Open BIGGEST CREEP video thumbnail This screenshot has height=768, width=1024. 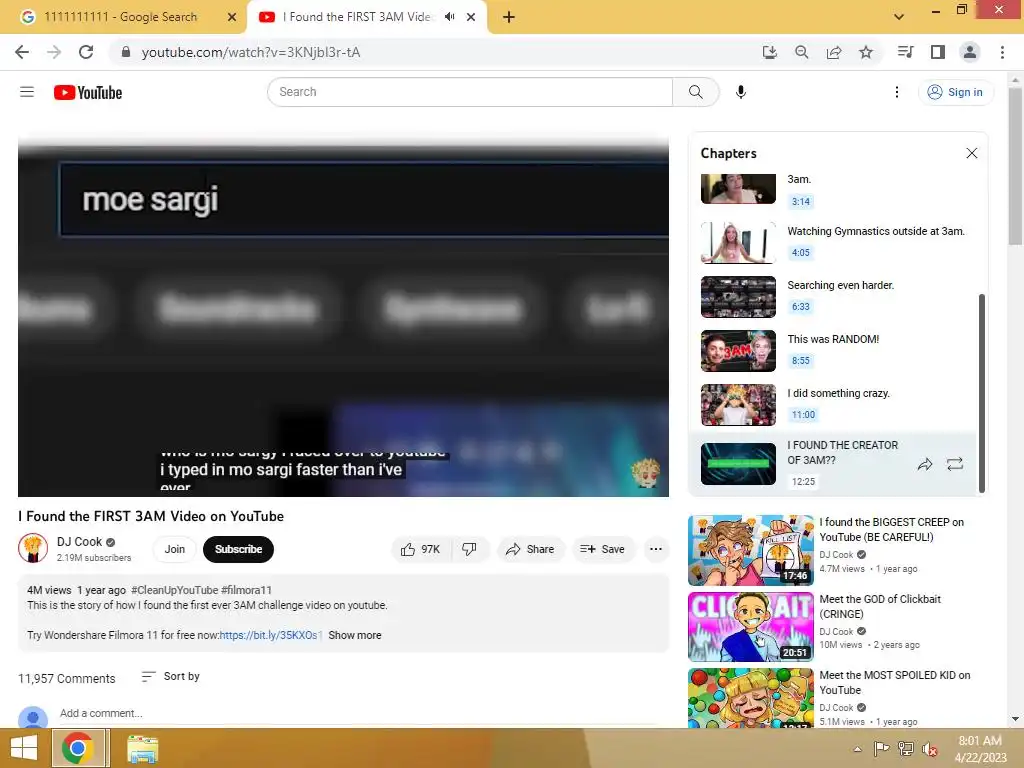click(x=750, y=551)
